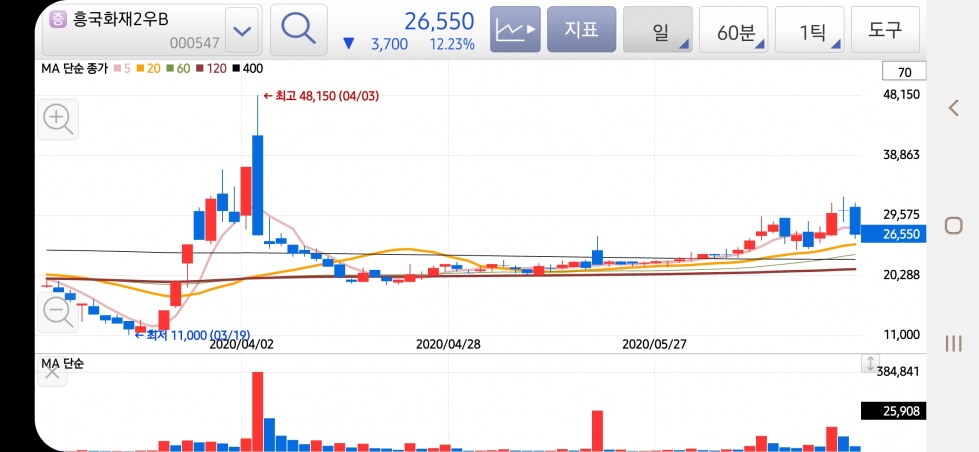Screen dimensions: 979x452
Task: Open the 도구 tools button
Action: click(x=885, y=29)
